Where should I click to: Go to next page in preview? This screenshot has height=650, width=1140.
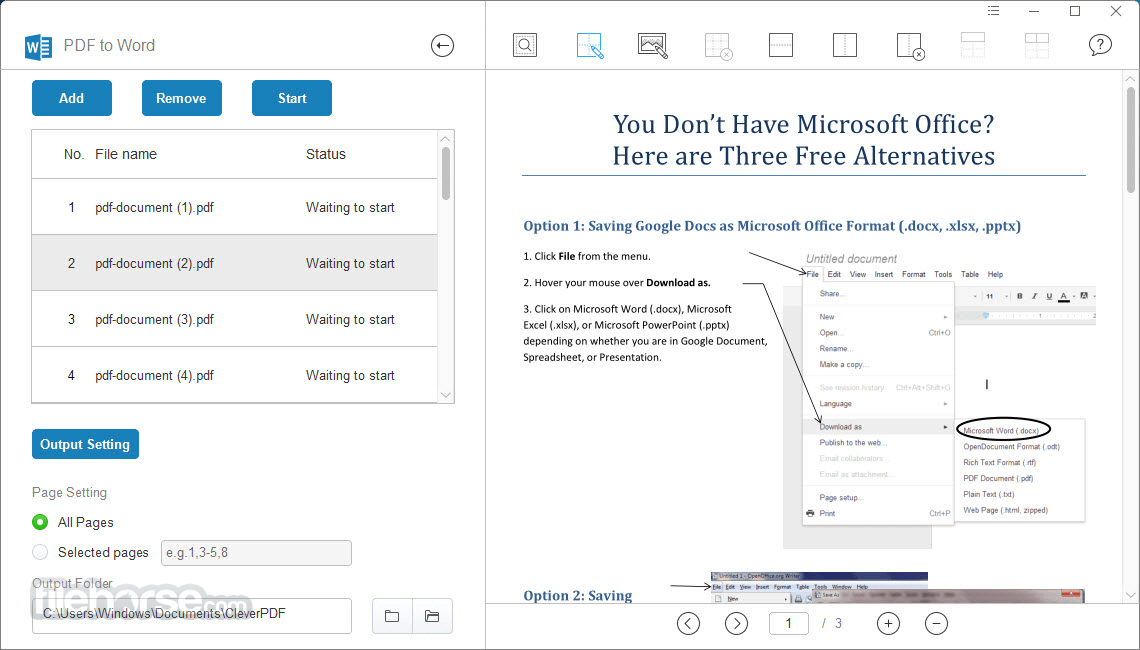tap(736, 623)
